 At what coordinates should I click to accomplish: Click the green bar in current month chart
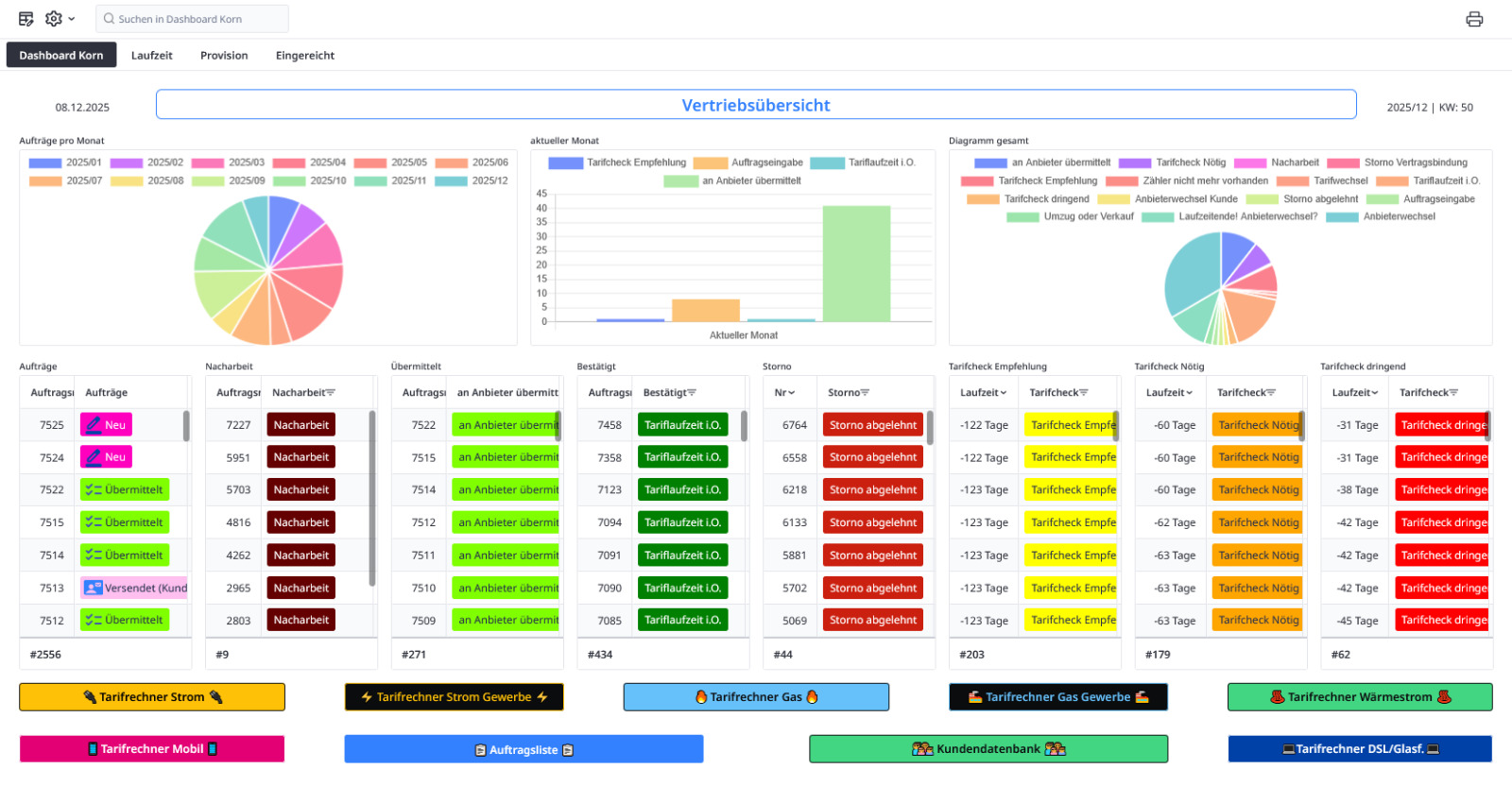(x=856, y=264)
